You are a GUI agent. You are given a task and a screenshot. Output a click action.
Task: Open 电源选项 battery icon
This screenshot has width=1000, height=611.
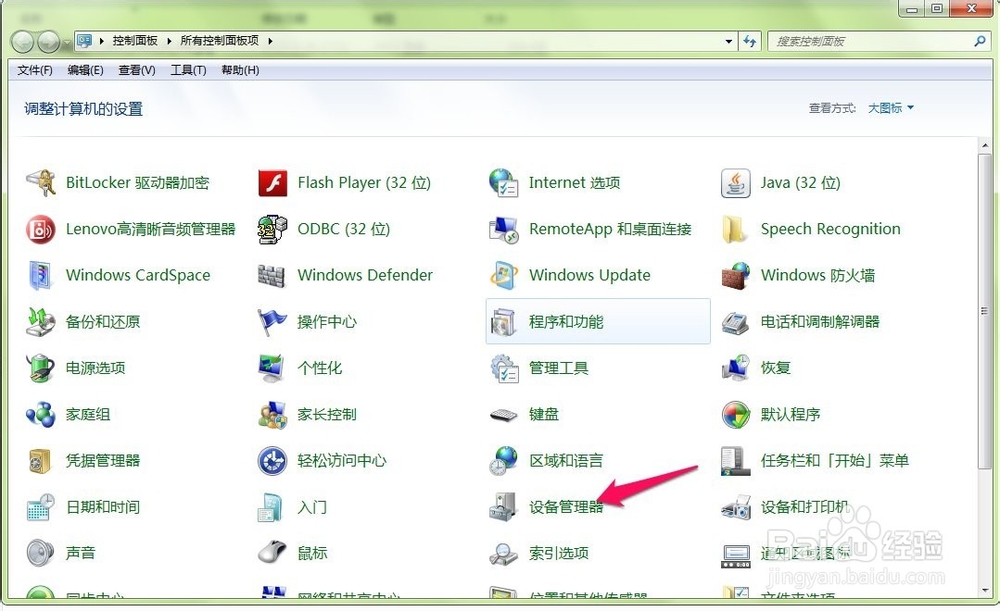click(x=41, y=368)
